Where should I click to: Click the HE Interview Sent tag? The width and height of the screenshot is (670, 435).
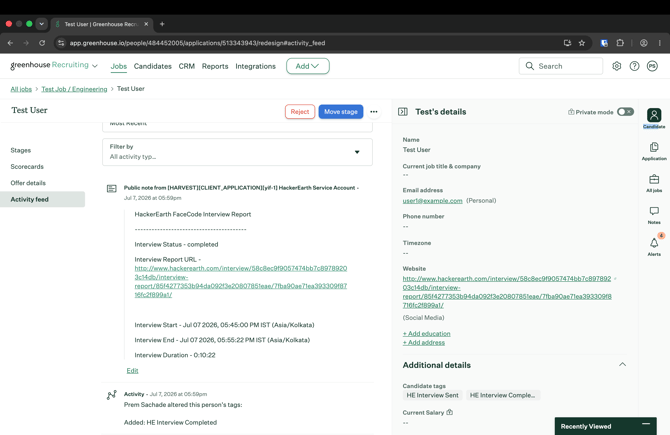coord(432,395)
